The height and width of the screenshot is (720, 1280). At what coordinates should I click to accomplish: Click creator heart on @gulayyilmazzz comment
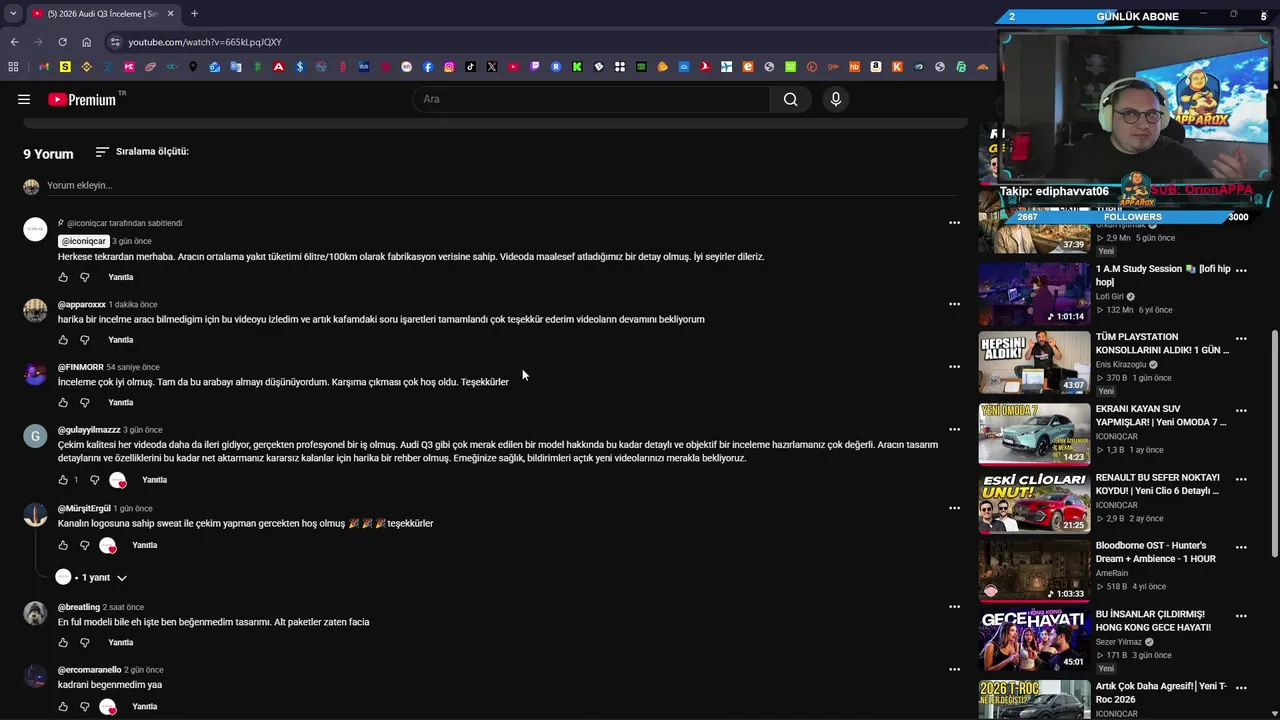pyautogui.click(x=118, y=480)
